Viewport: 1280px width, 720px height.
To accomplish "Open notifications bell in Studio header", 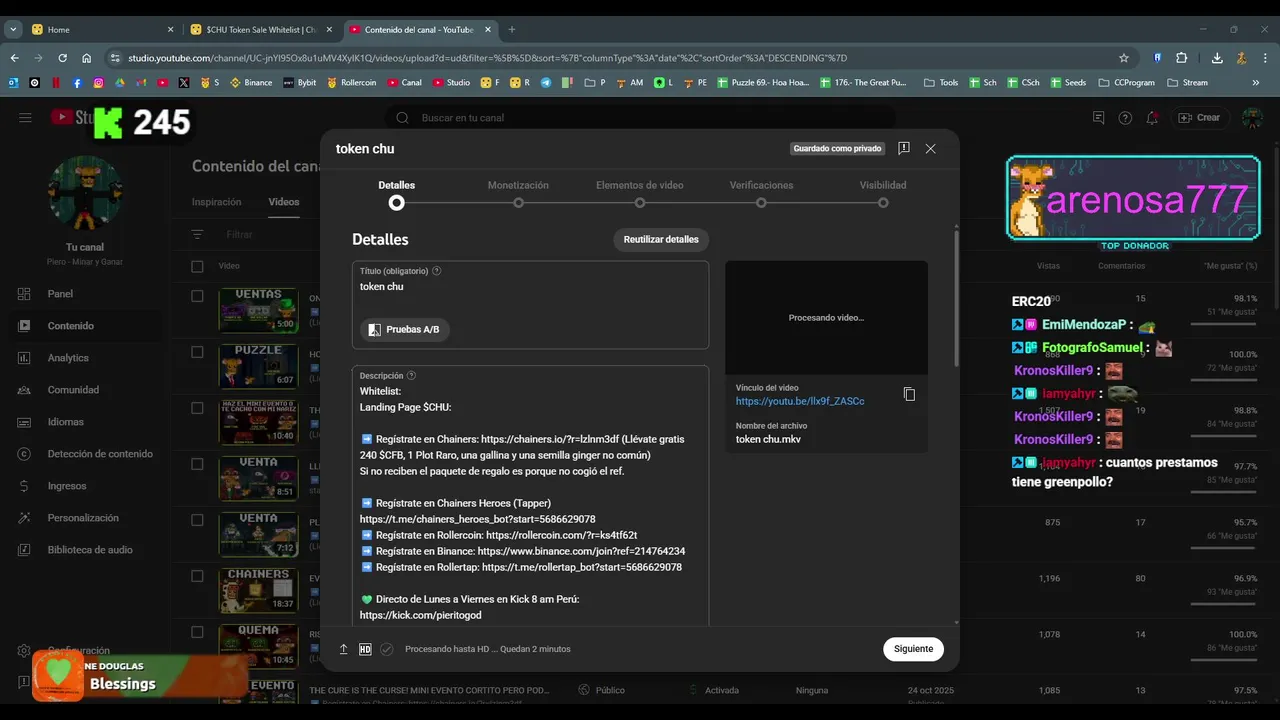I will click(1152, 118).
